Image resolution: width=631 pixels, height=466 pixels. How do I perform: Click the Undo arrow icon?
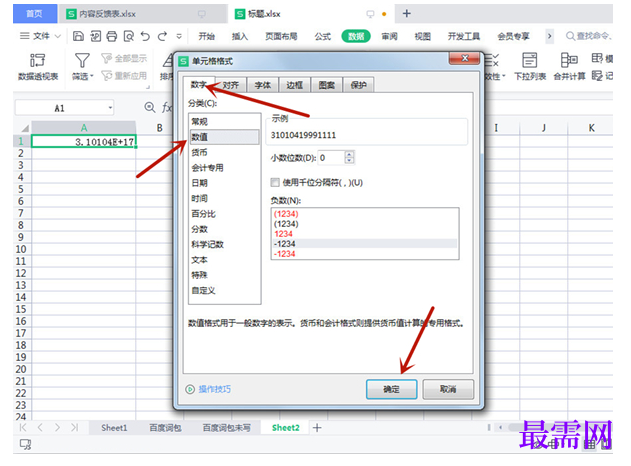tap(145, 36)
